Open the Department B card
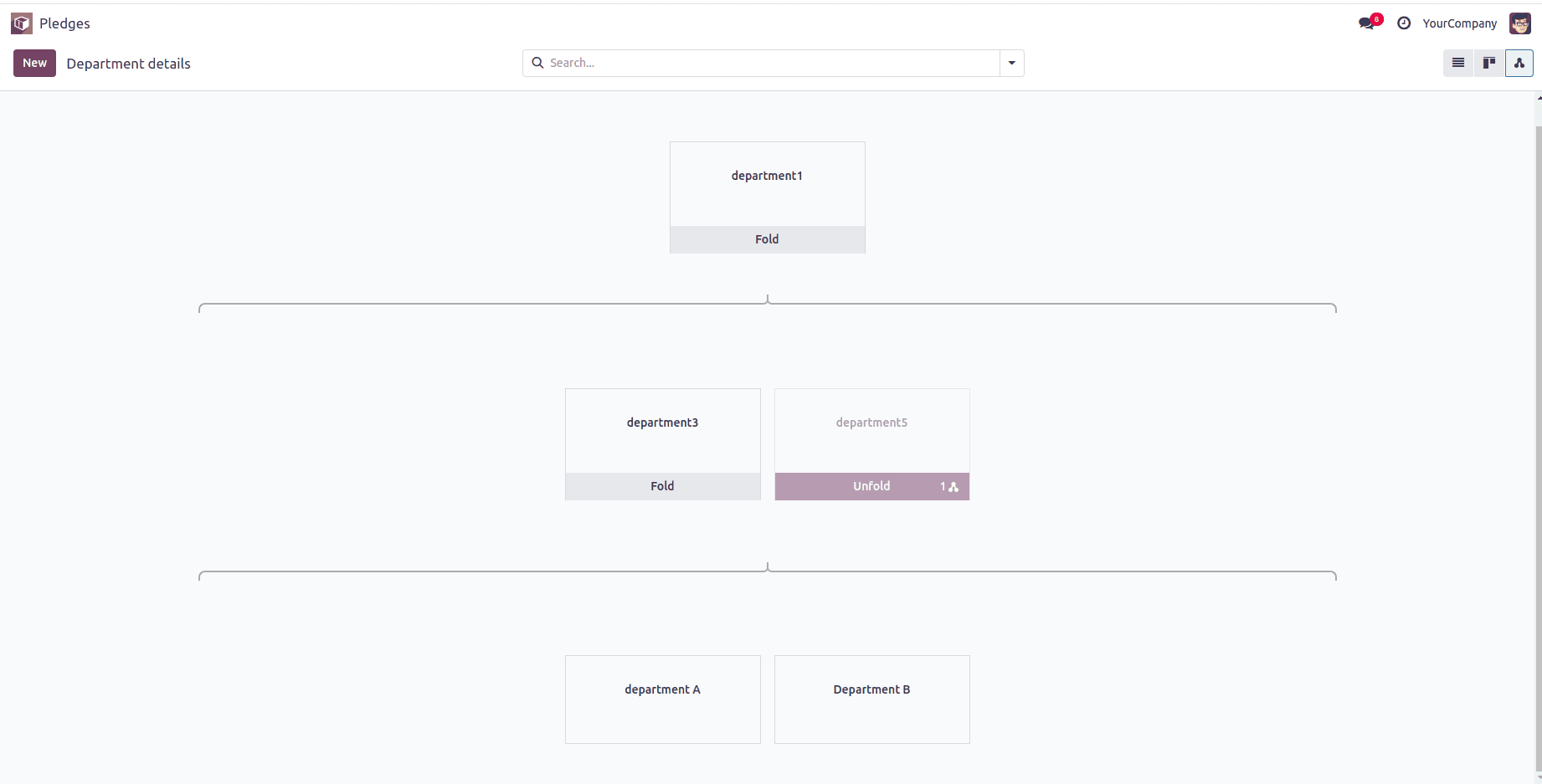Screen dimensions: 1542x784 (x=871, y=699)
